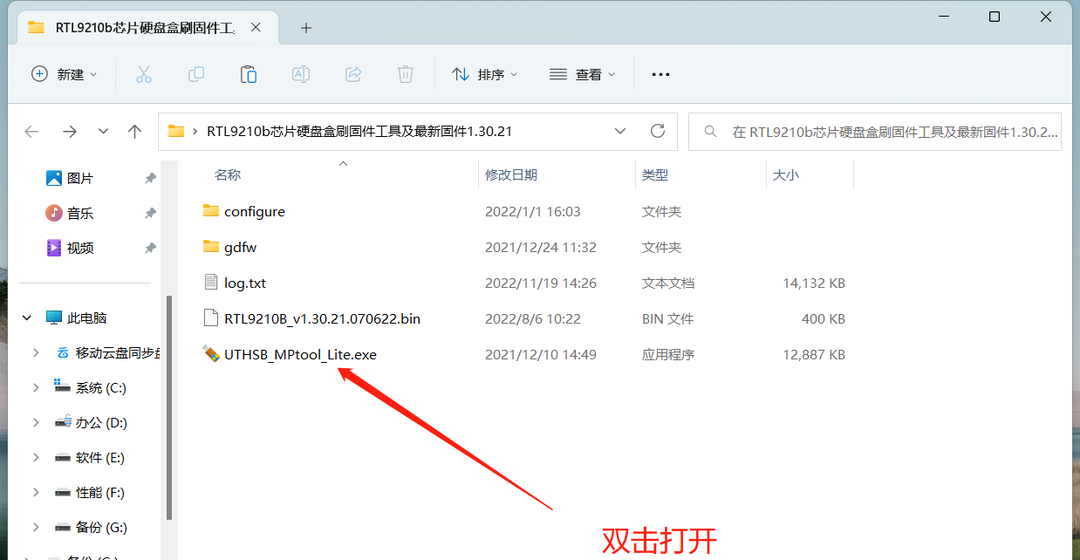Open the See more three-dots menu
The width and height of the screenshot is (1080, 560).
661,74
